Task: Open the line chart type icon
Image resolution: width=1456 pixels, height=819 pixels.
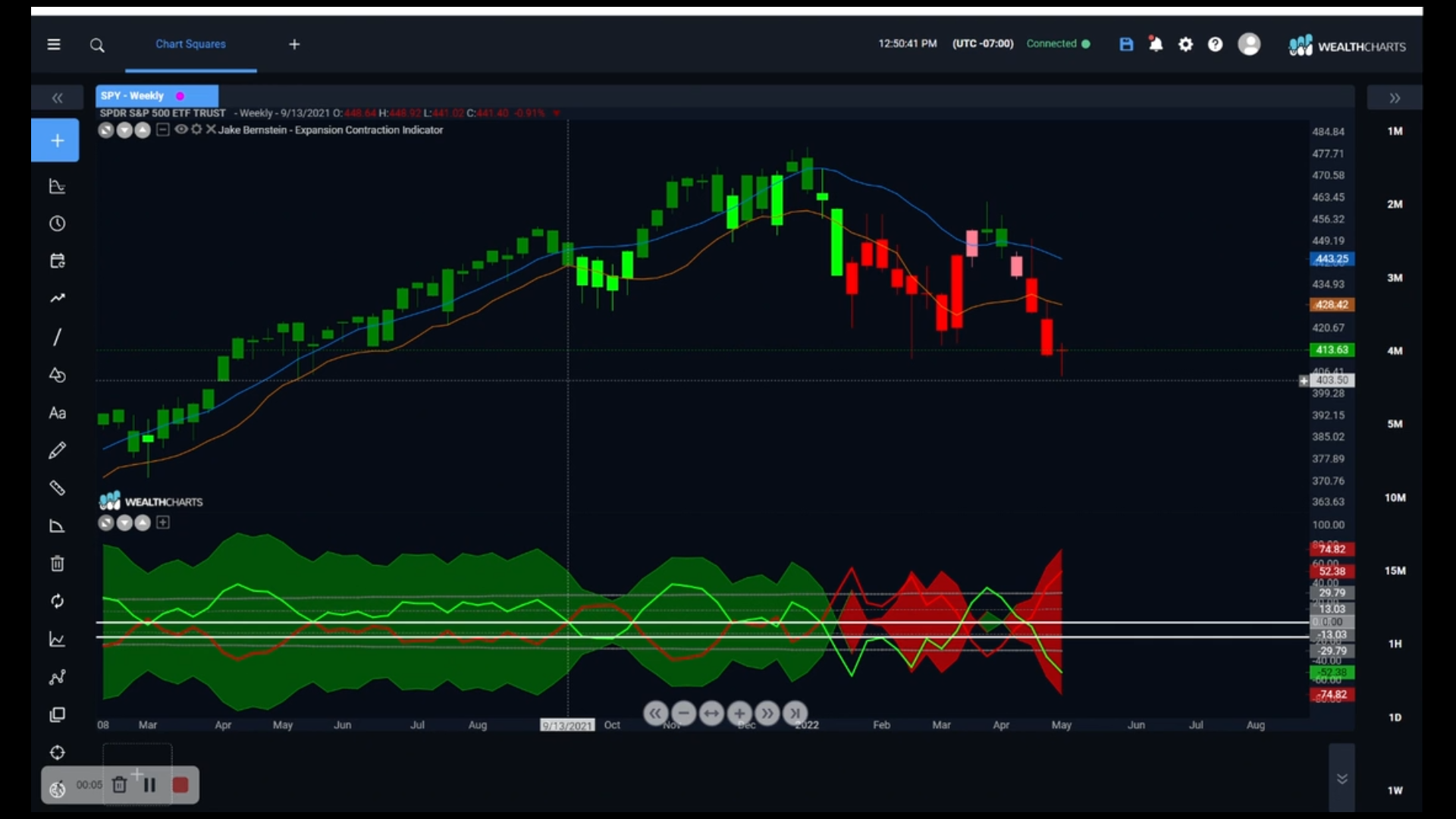Action: pos(57,639)
